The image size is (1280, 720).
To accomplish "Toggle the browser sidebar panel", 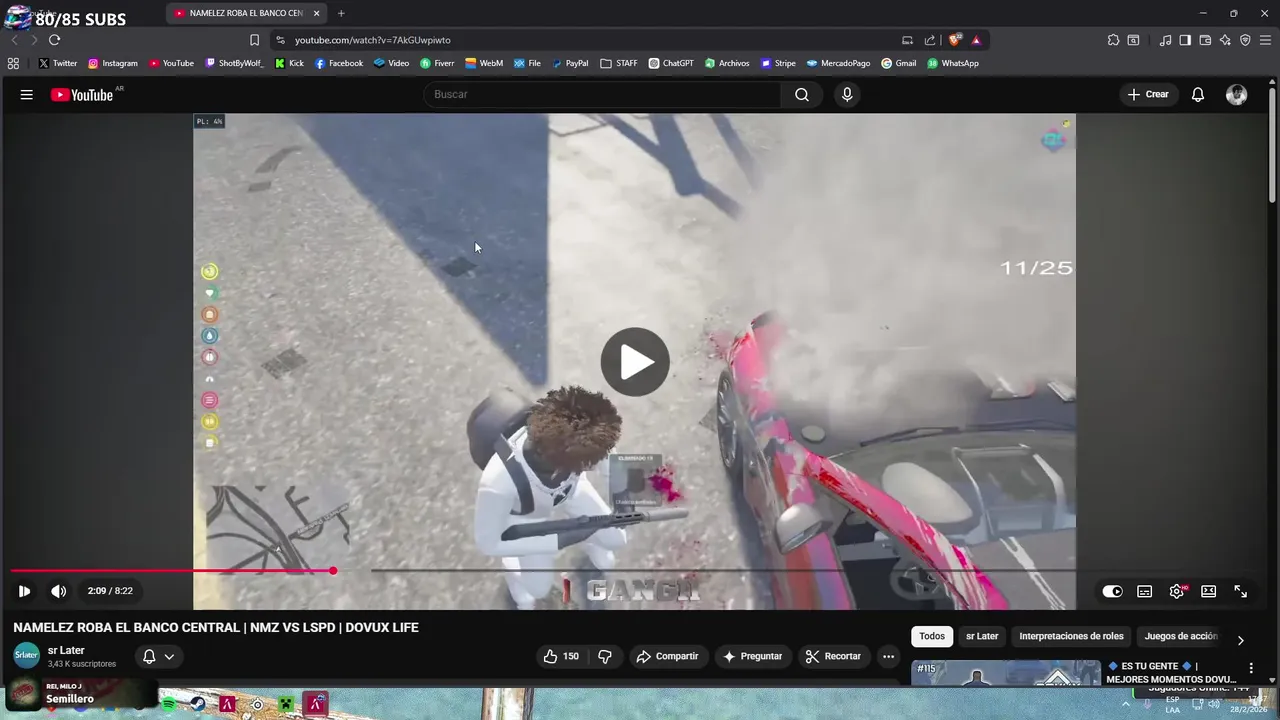I will (1185, 40).
